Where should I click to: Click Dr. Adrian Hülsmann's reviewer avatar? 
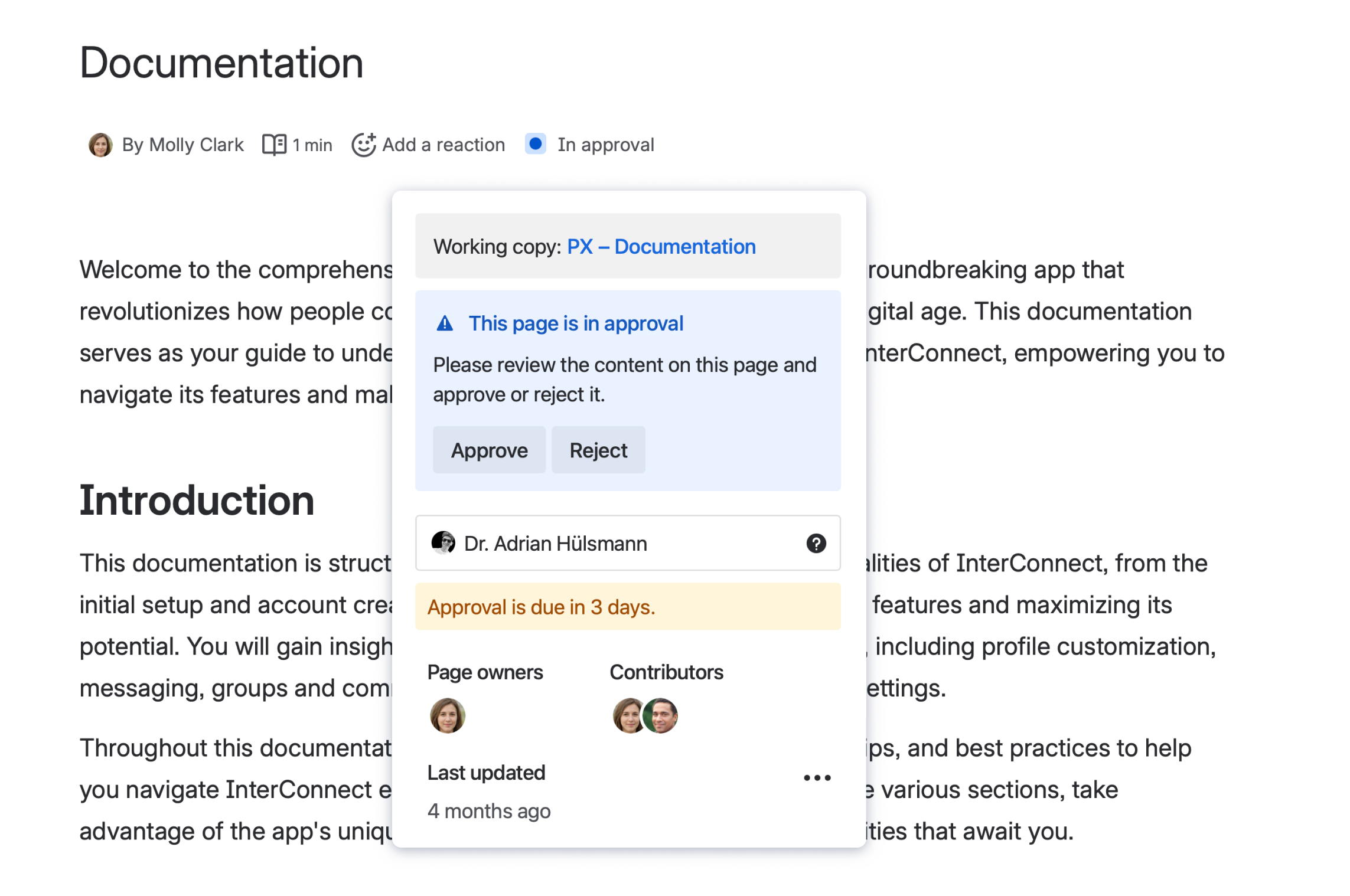click(443, 543)
